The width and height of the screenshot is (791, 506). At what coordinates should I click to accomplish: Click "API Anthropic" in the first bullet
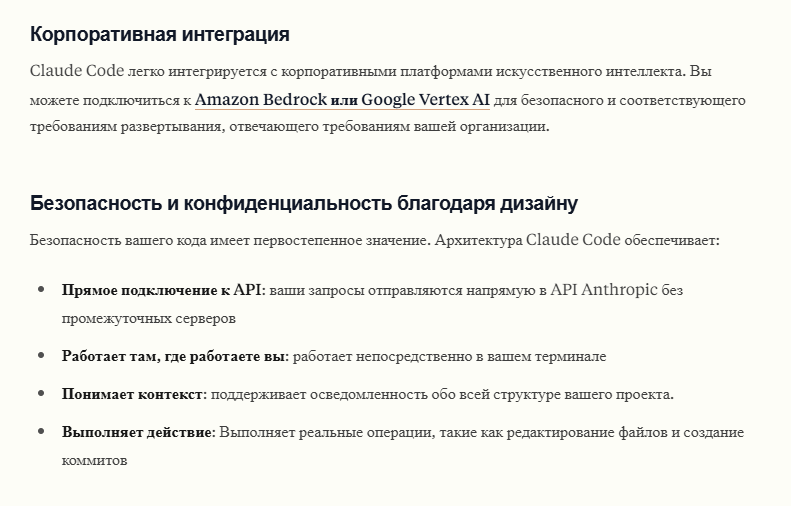click(x=604, y=290)
